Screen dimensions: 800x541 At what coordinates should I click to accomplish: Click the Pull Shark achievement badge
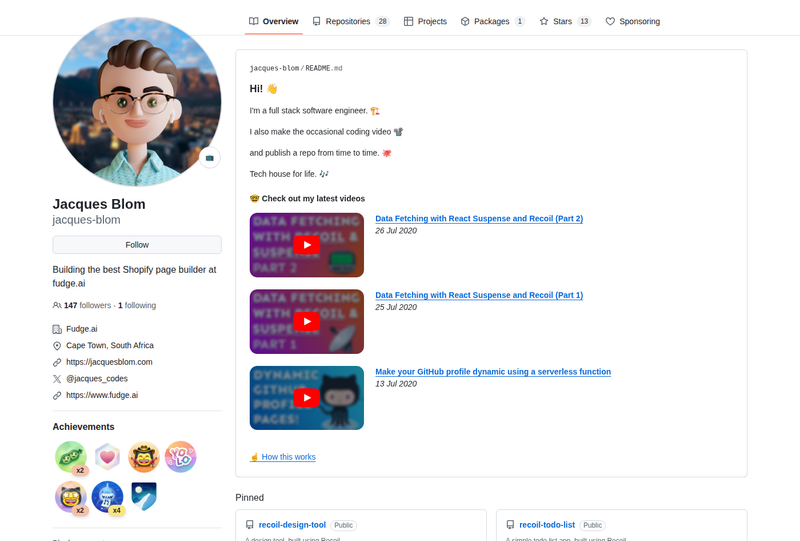tap(107, 497)
